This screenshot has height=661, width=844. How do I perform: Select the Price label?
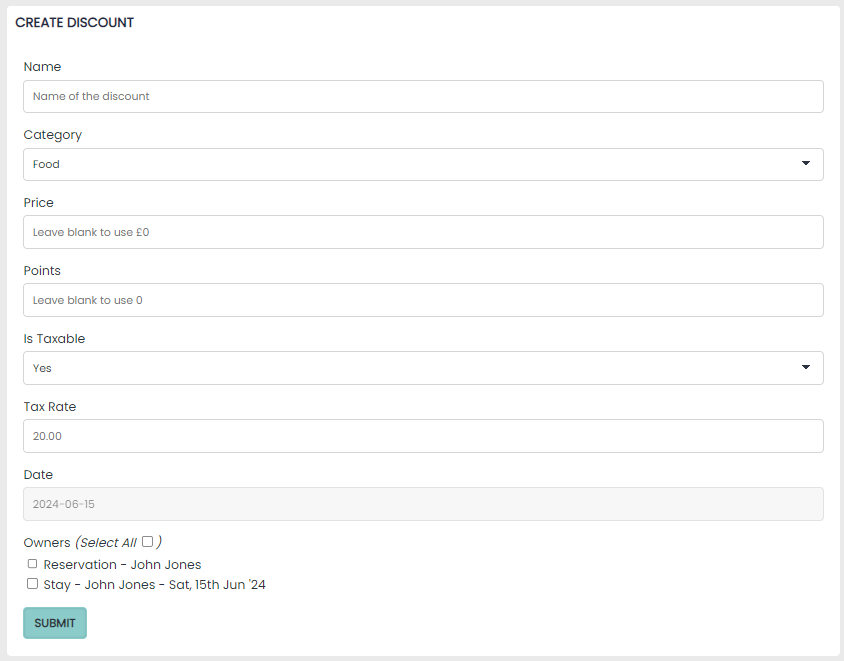(39, 203)
